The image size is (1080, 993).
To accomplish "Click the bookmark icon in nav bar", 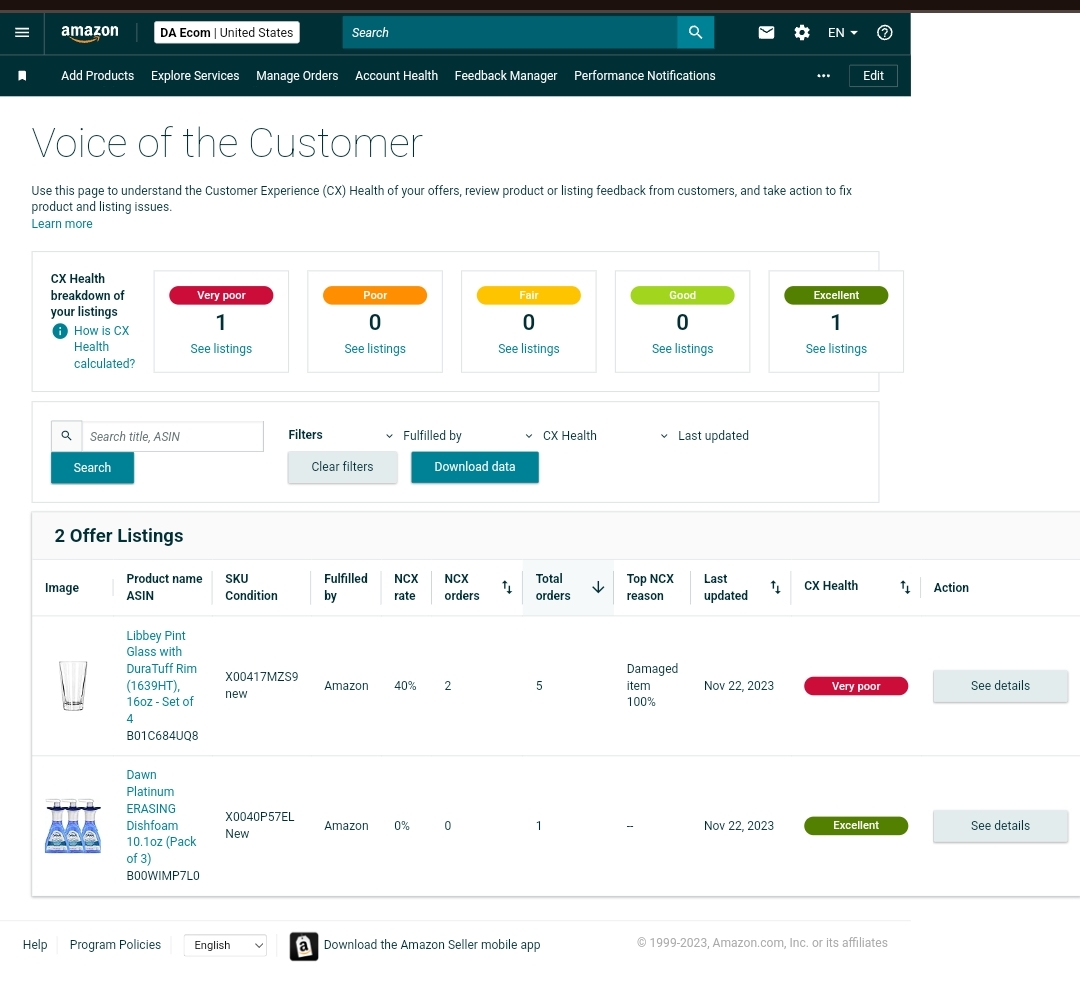I will pyautogui.click(x=22, y=76).
